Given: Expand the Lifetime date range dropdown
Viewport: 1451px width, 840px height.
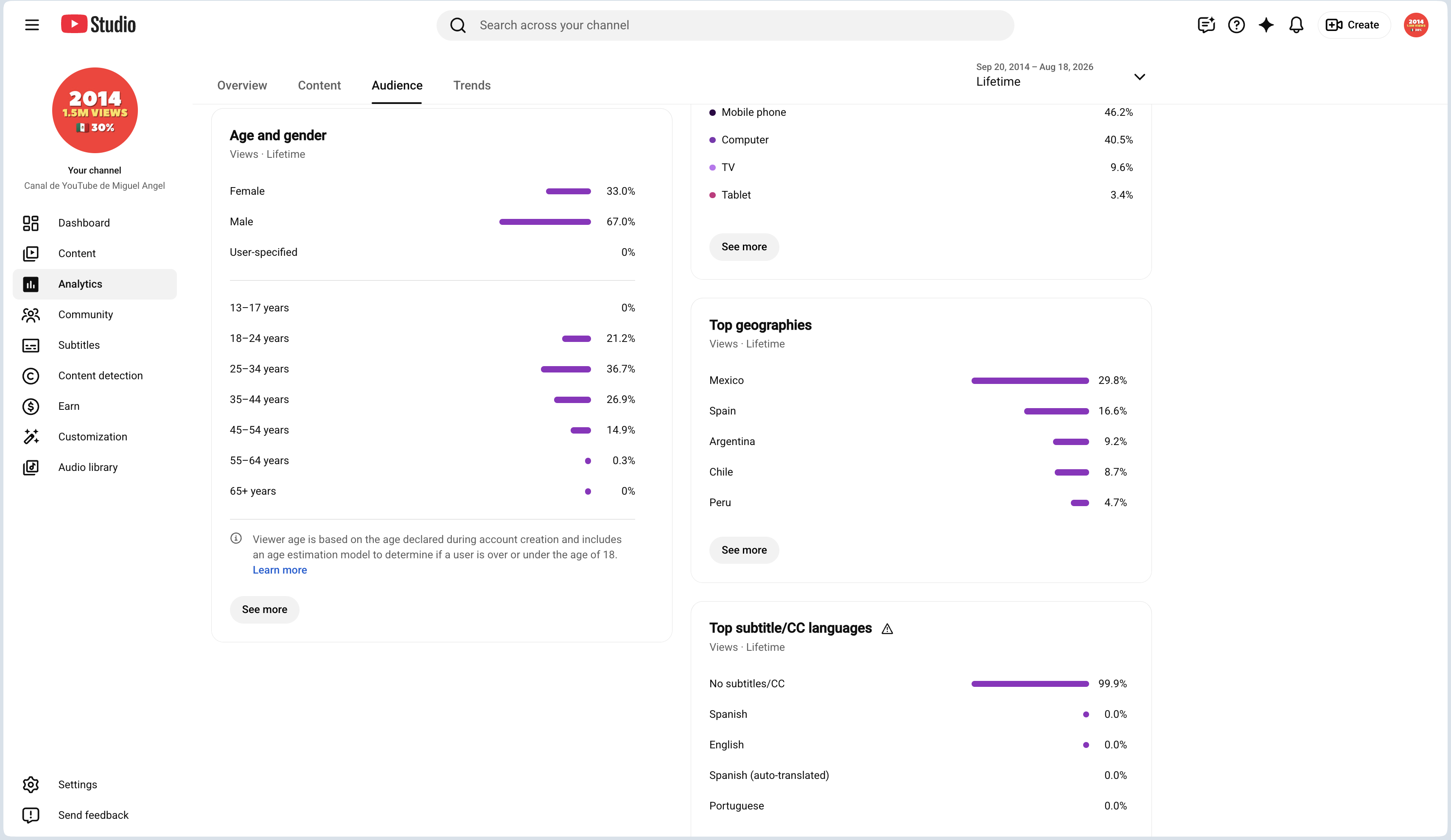Looking at the screenshot, I should tap(1061, 76).
